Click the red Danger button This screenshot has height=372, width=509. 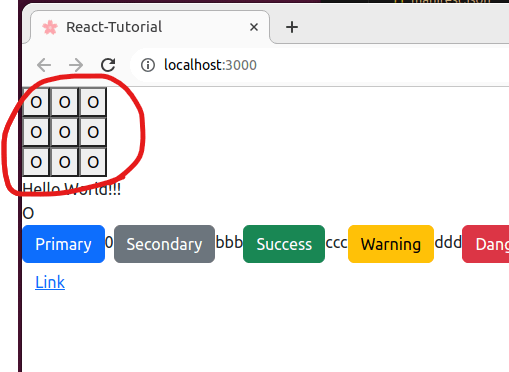486,244
